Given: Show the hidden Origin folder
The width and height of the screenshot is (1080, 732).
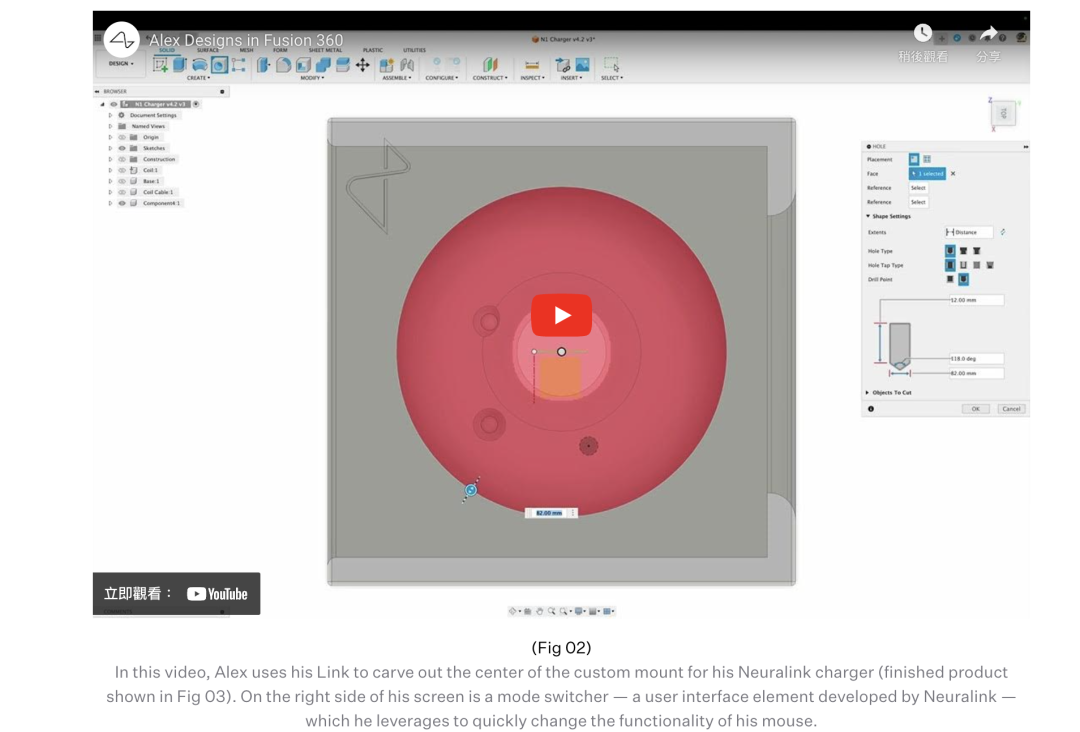Looking at the screenshot, I should click(x=122, y=137).
